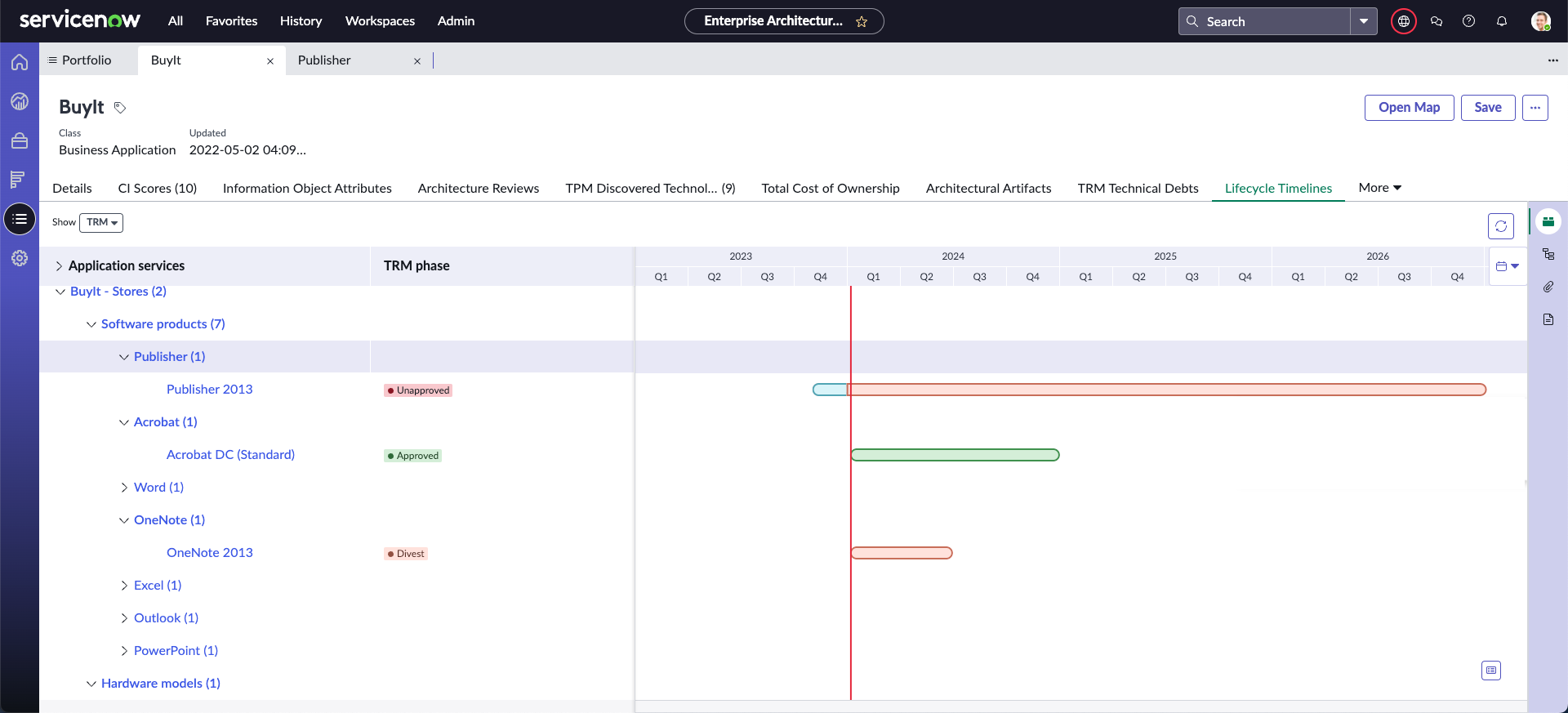Open the CI Scores (10) tab
1568x713 pixels.
pos(158,189)
